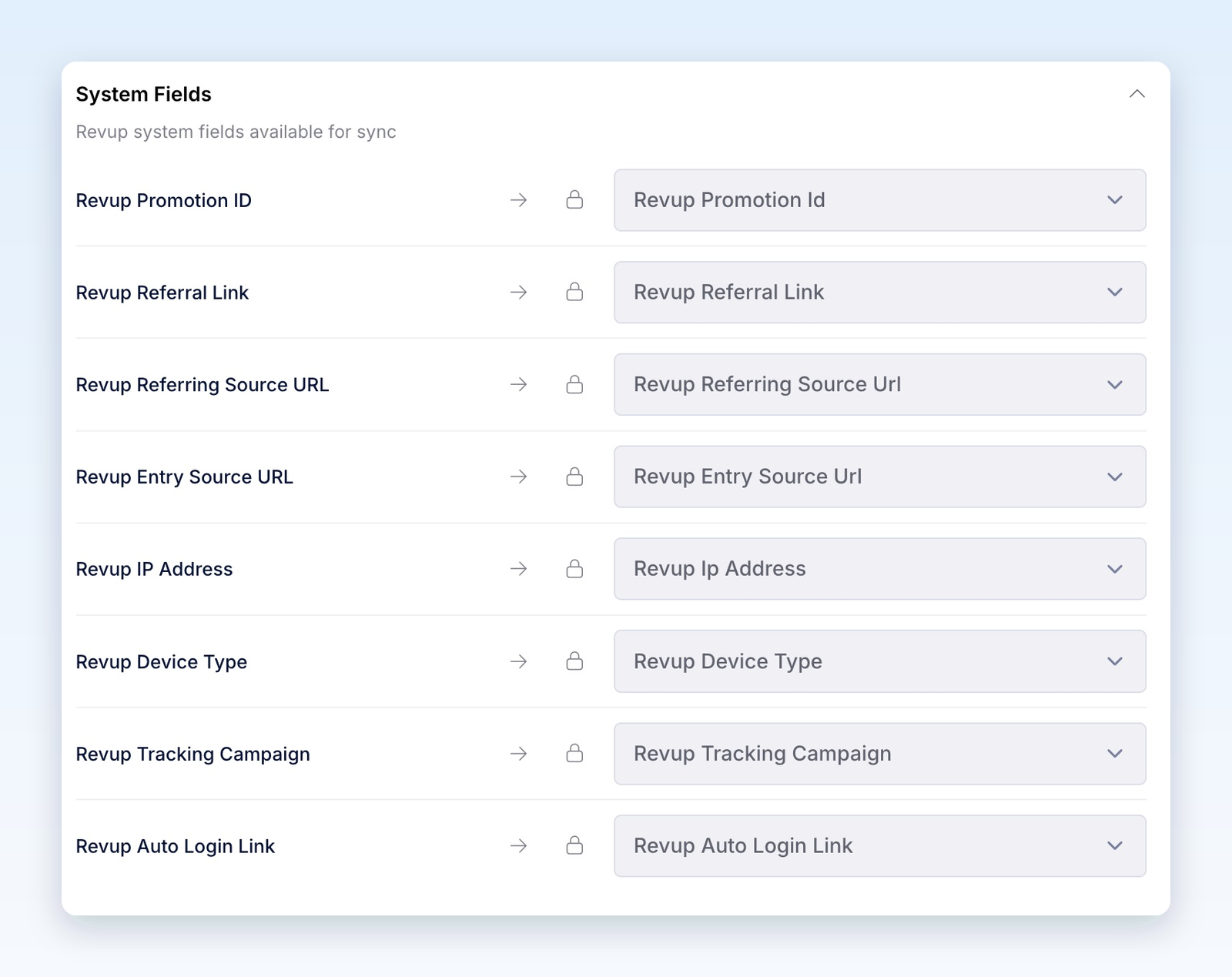Click lock icon for Revup Device Type
1232x977 pixels.
574,661
